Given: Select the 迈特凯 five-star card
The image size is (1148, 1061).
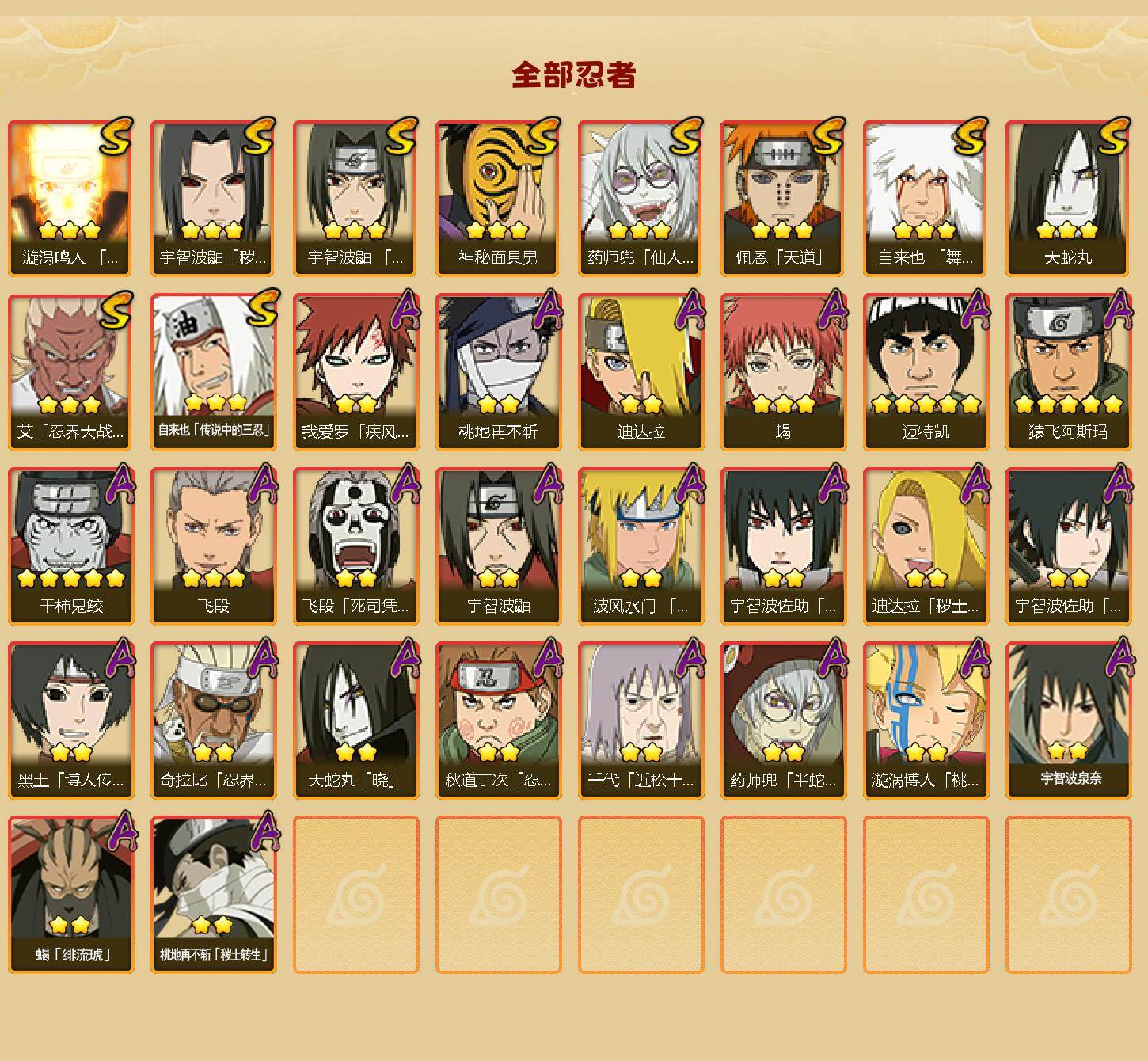Looking at the screenshot, I should [926, 372].
